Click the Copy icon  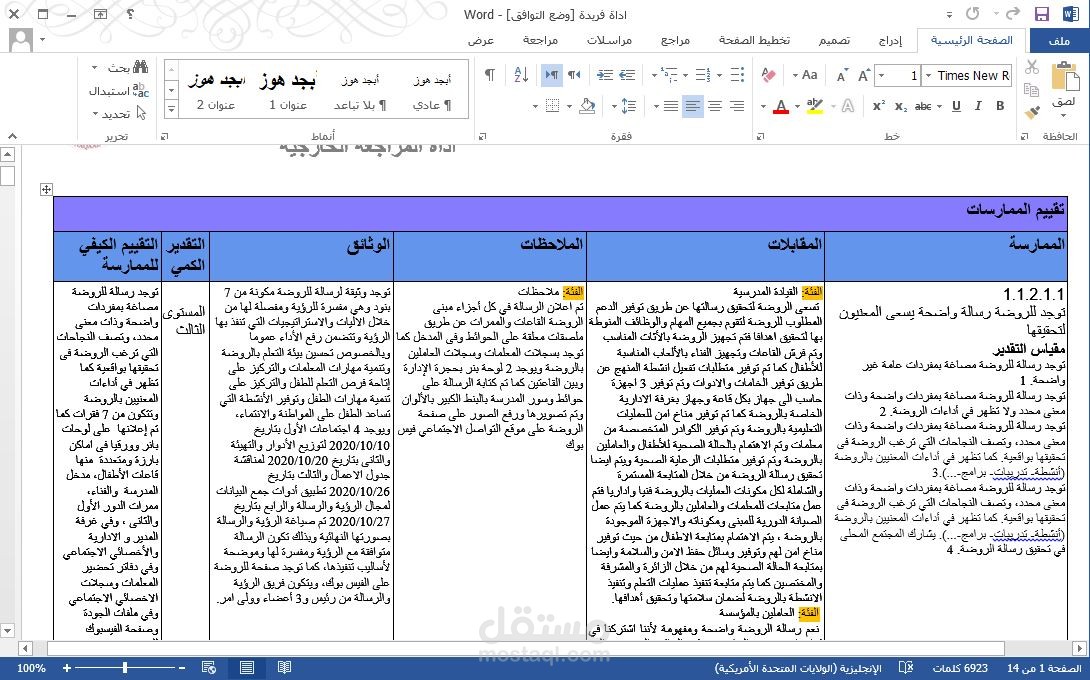coord(1032,90)
